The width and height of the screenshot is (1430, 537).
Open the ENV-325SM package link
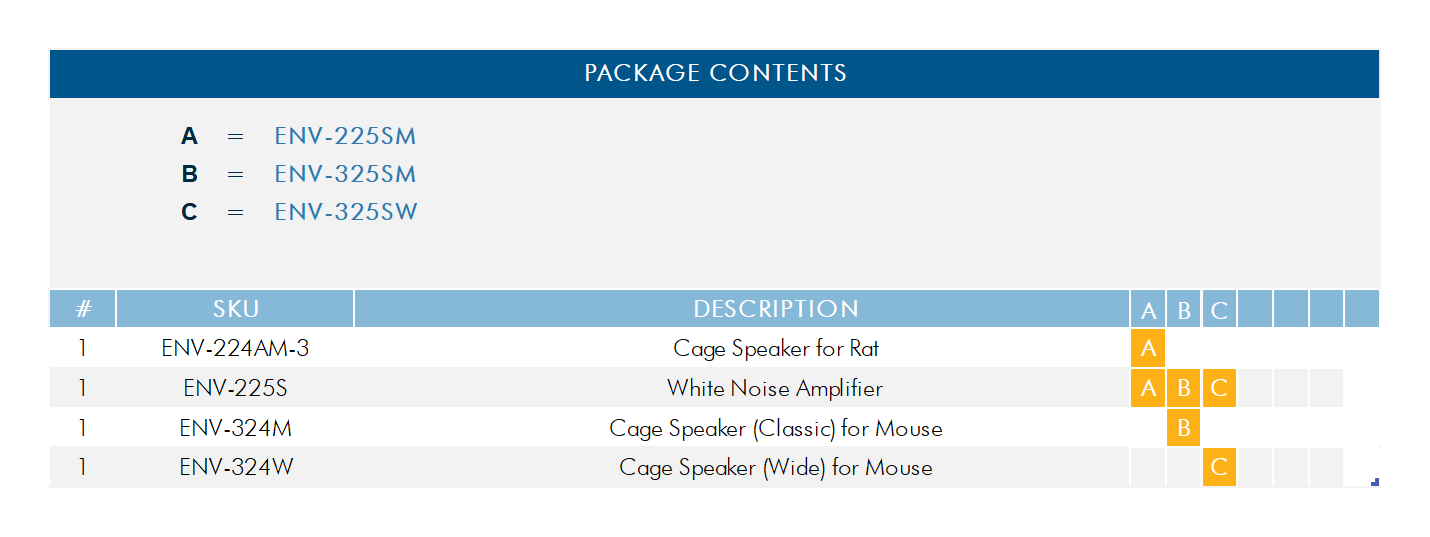(345, 174)
